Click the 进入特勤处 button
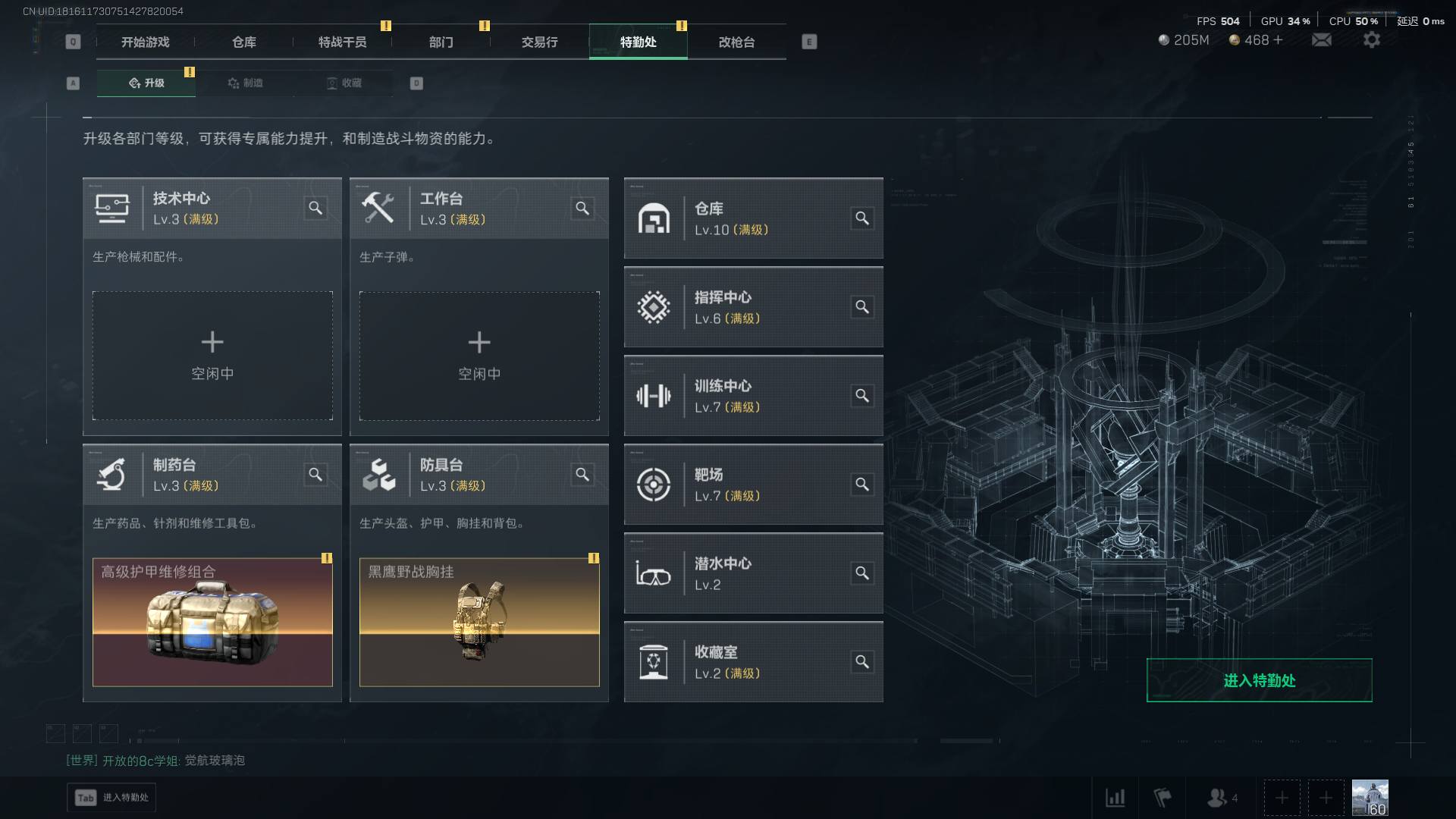1456x819 pixels. [1259, 680]
